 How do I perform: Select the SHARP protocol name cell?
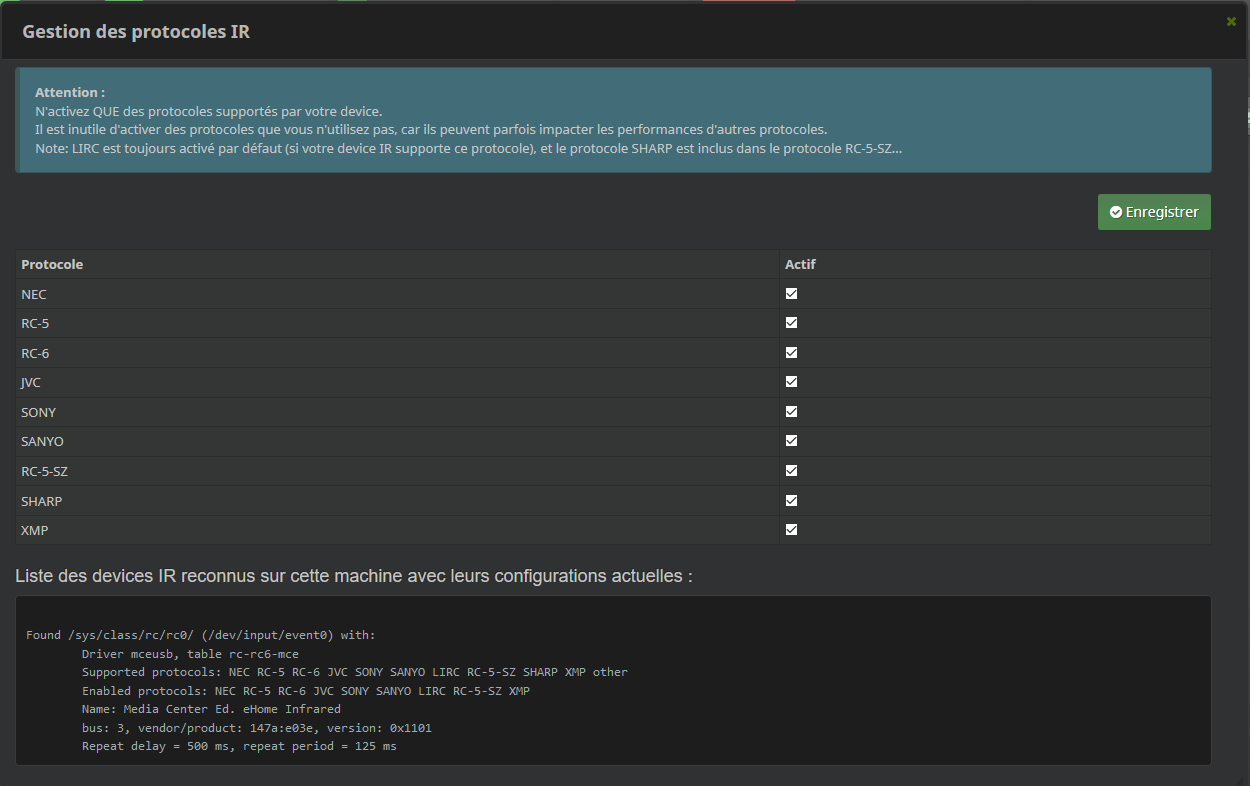coord(41,501)
